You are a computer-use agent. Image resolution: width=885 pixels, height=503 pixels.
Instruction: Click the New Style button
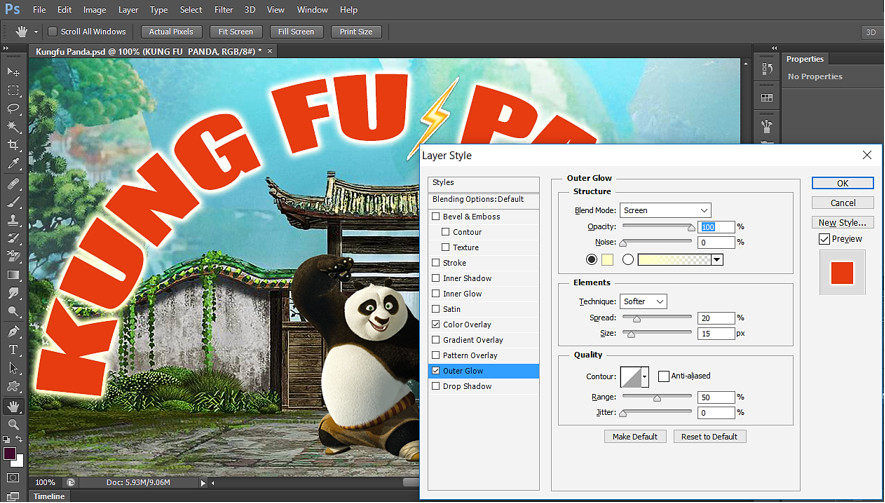tap(843, 222)
